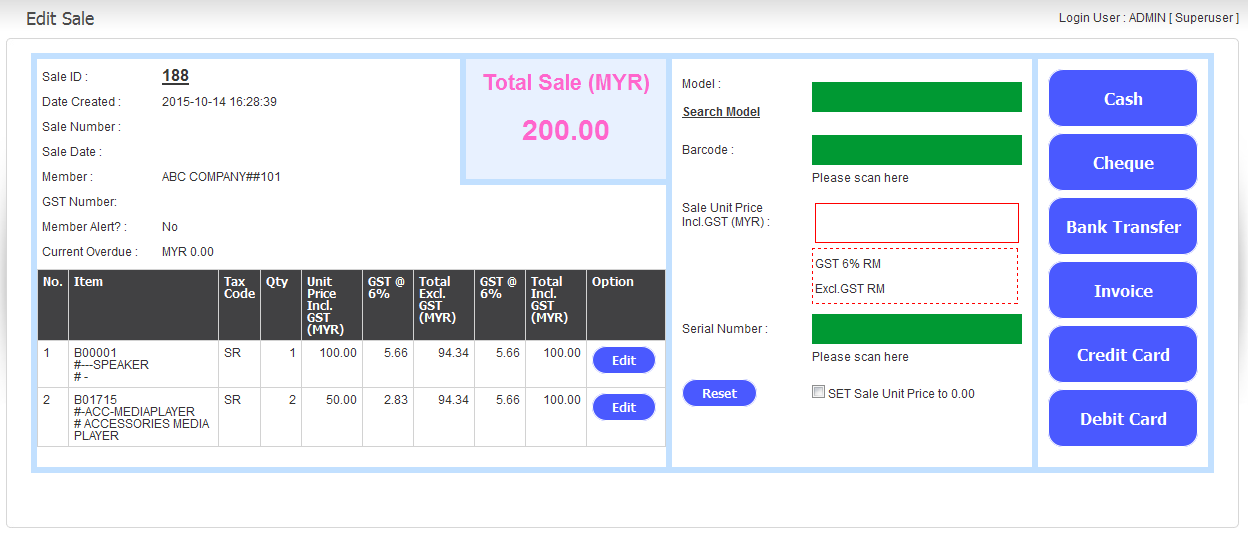This screenshot has height=535, width=1248.
Task: Select Cheque as payment method
Action: [x=1122, y=163]
